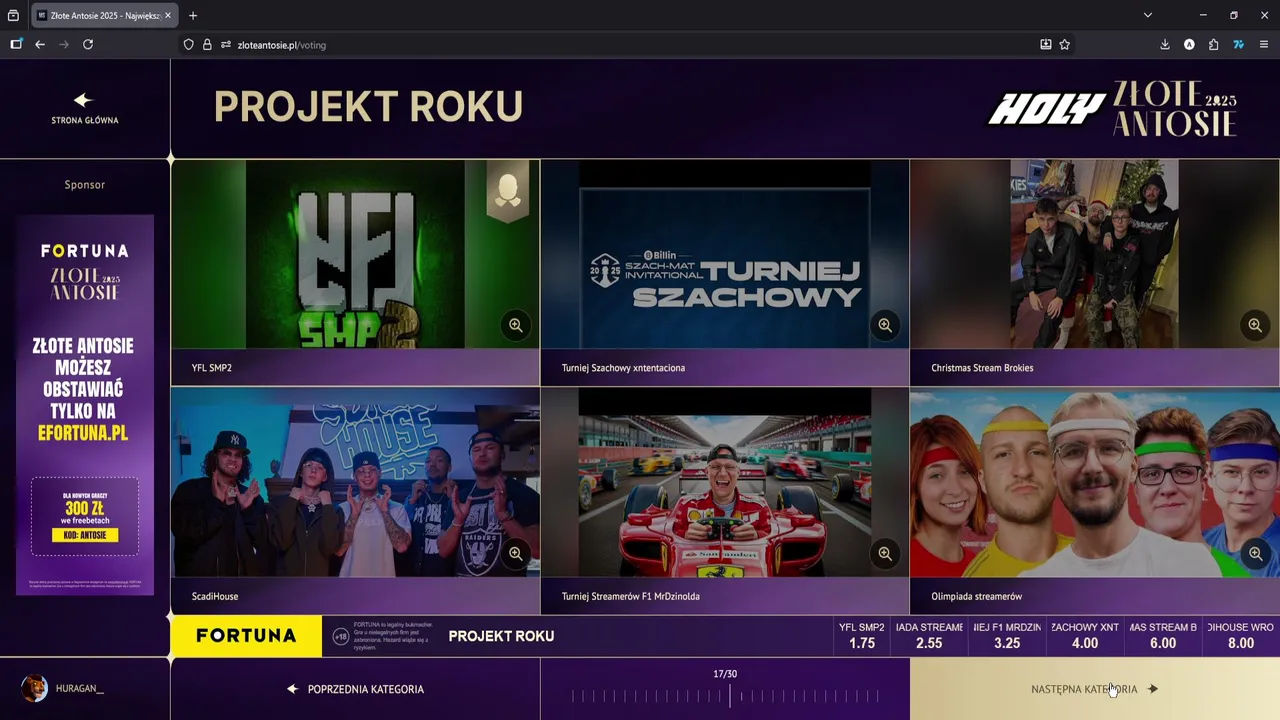This screenshot has width=1280, height=720.
Task: Click the Olimpiada streamerów caption label
Action: [976, 596]
